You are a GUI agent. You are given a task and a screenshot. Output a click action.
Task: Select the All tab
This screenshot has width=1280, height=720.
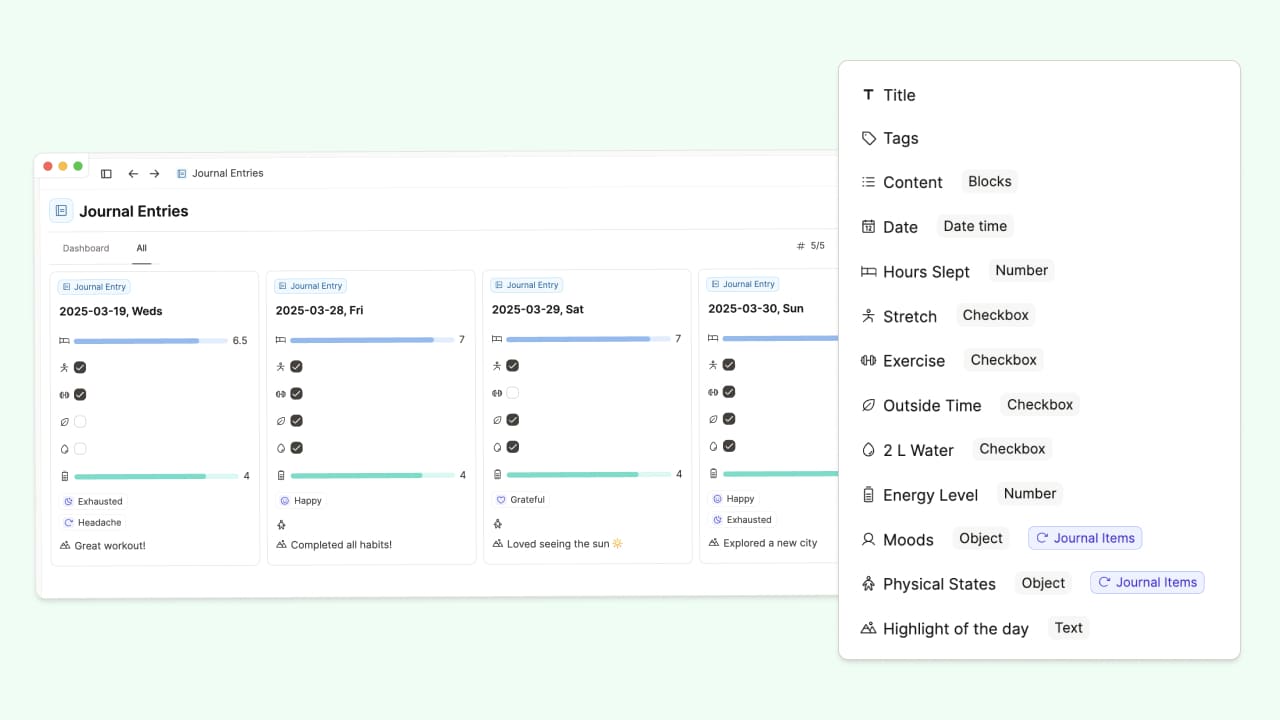point(142,248)
